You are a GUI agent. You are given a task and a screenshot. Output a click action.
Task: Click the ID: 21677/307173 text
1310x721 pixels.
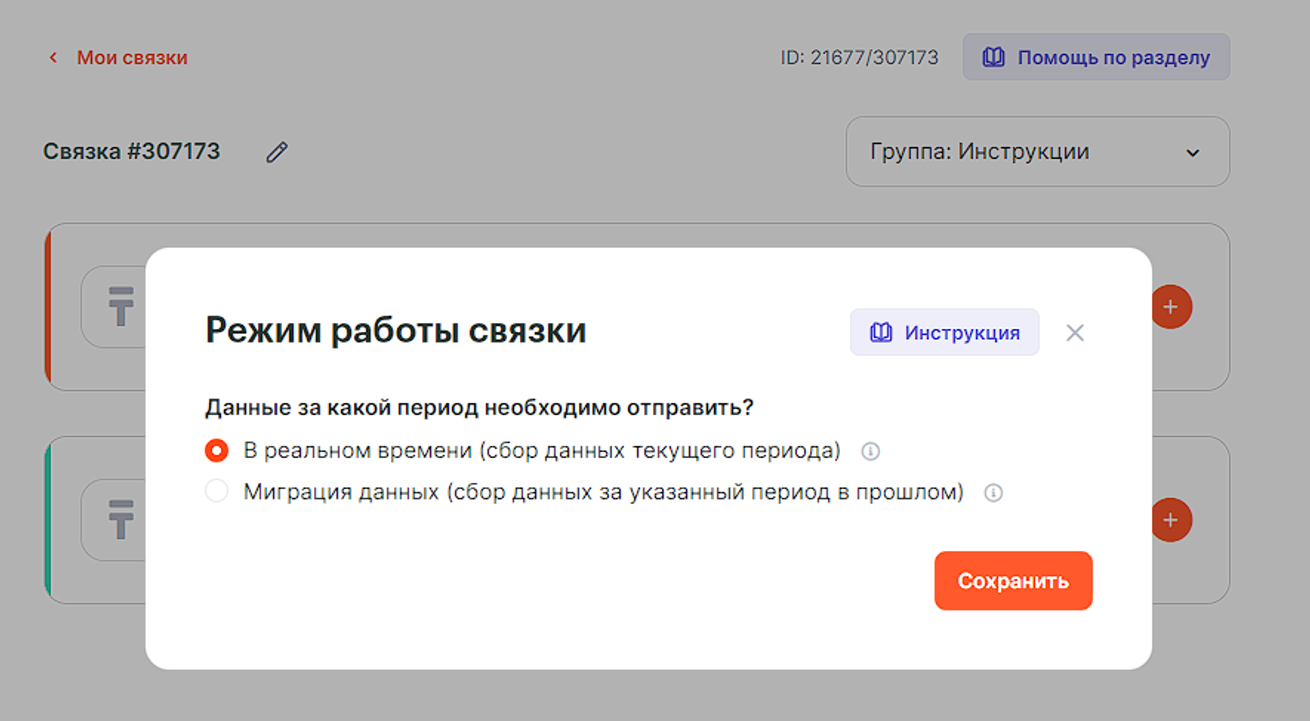[859, 58]
